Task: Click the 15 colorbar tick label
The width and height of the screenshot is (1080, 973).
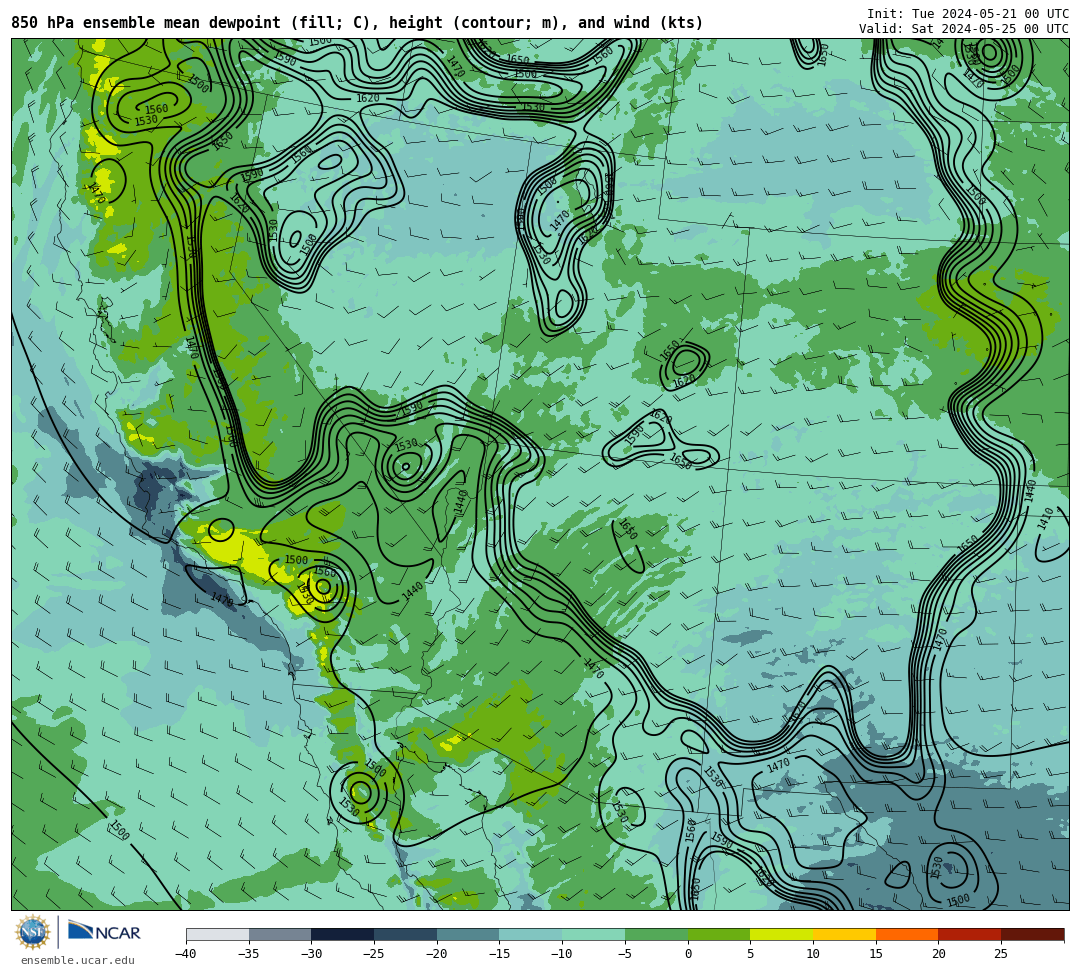Action: tap(876, 954)
